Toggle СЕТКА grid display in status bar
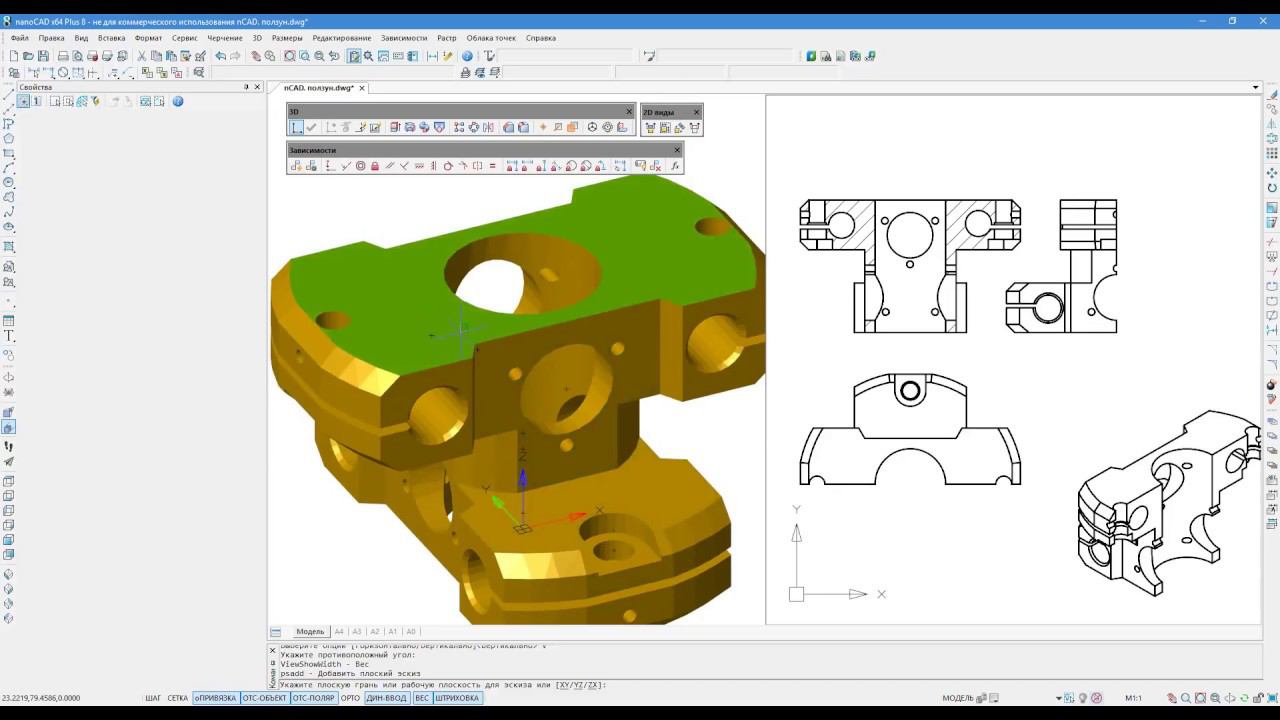 click(x=178, y=698)
